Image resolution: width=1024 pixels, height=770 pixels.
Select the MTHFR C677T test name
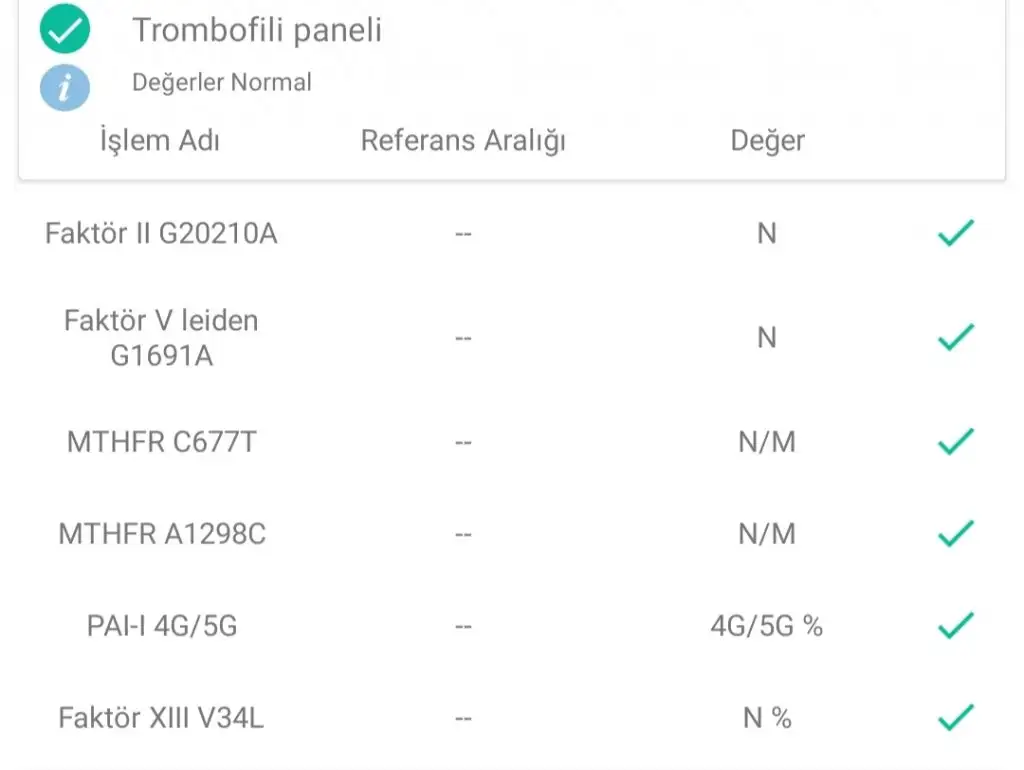coord(161,442)
